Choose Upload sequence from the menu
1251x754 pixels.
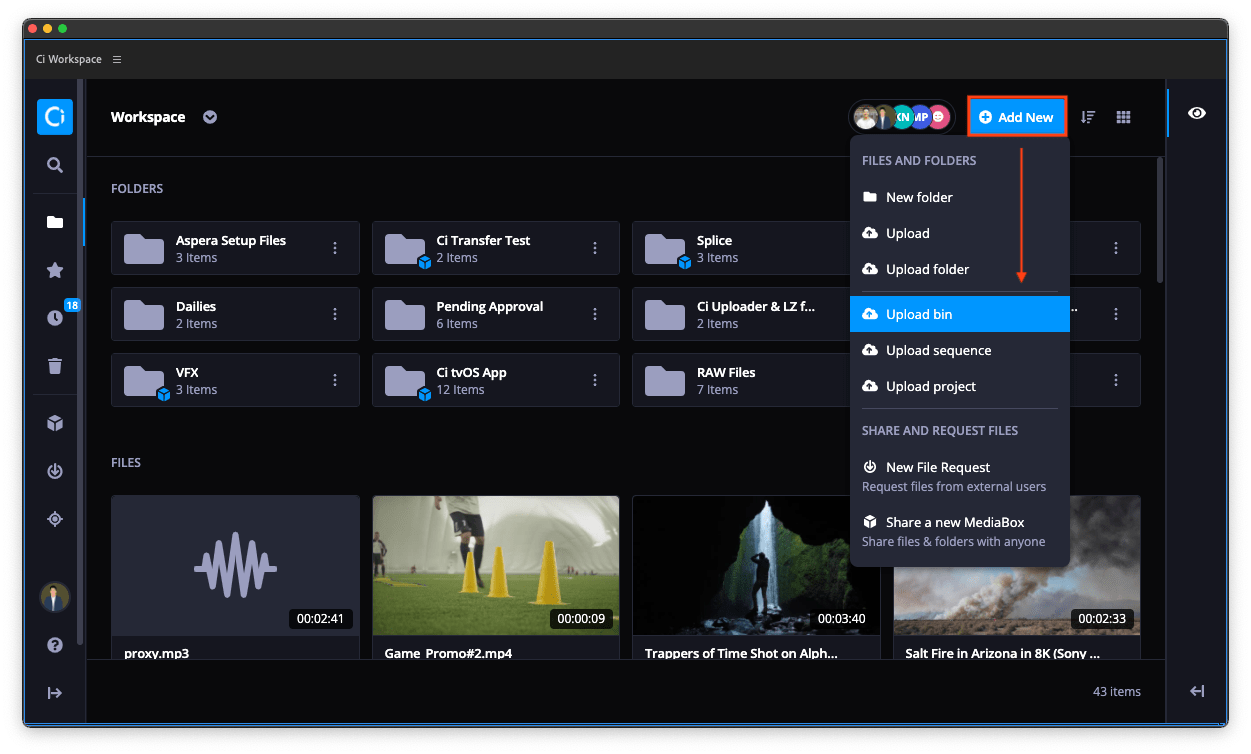pyautogui.click(x=940, y=350)
